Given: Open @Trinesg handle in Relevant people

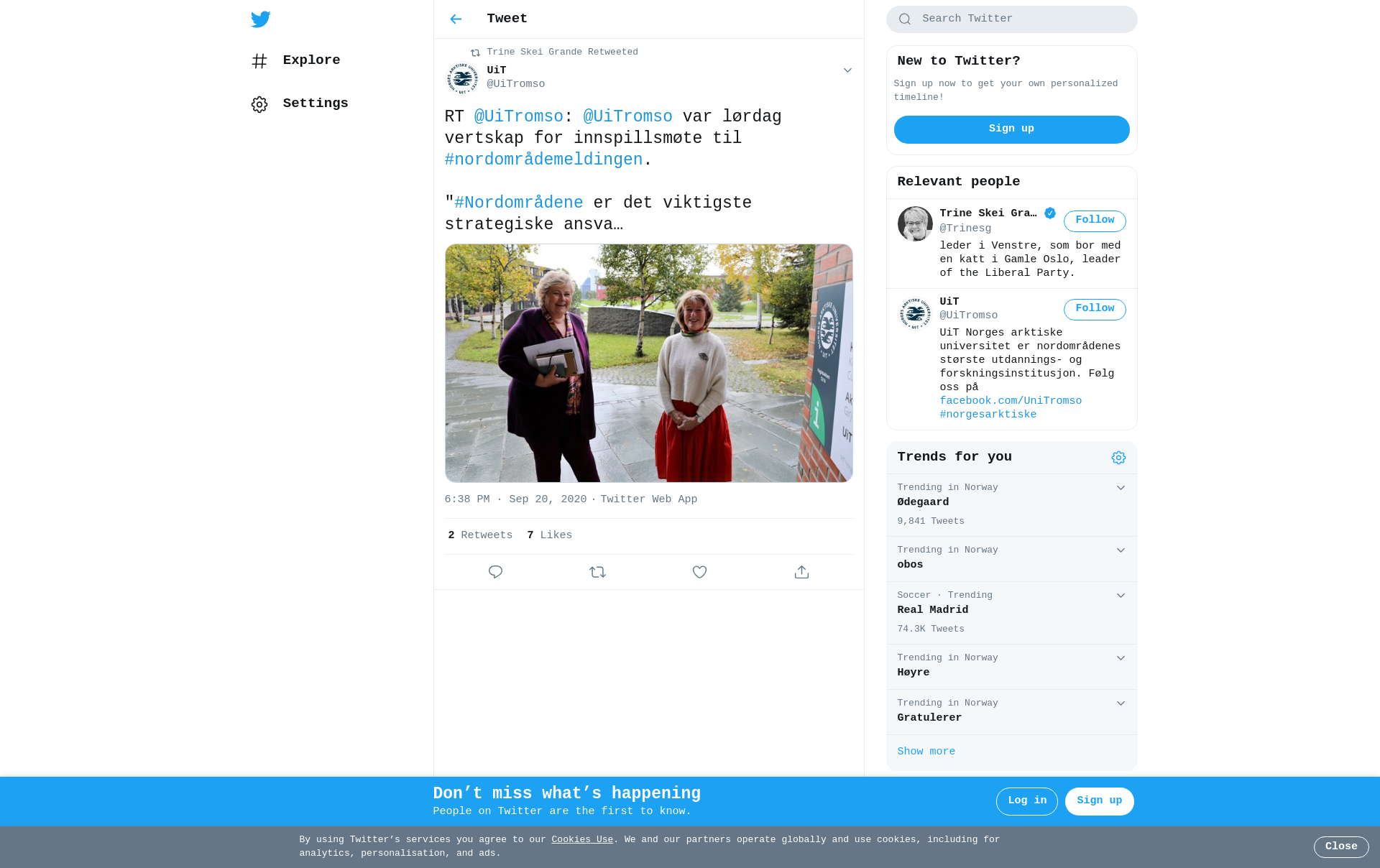Looking at the screenshot, I should tap(965, 228).
